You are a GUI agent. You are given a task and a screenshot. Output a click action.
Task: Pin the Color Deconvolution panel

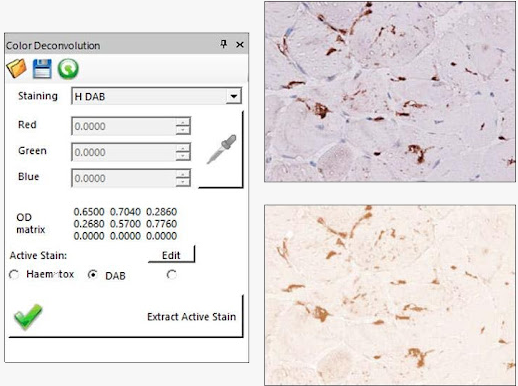pos(224,44)
